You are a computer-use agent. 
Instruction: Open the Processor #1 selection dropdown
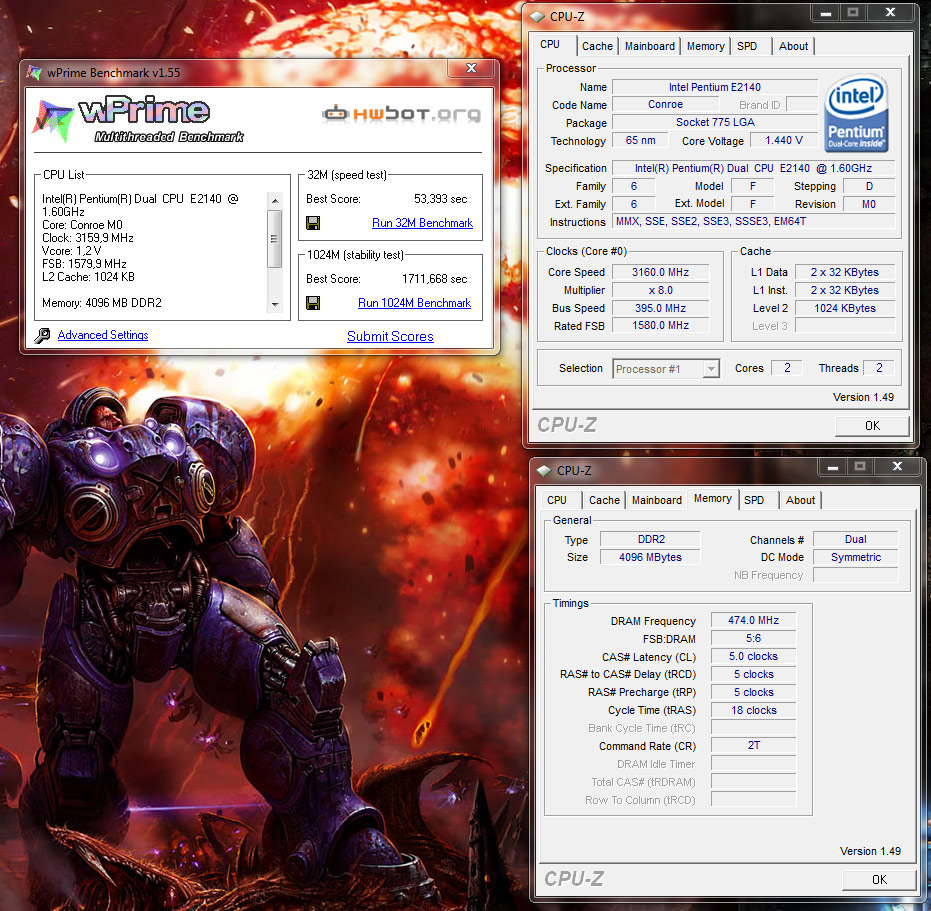(711, 369)
